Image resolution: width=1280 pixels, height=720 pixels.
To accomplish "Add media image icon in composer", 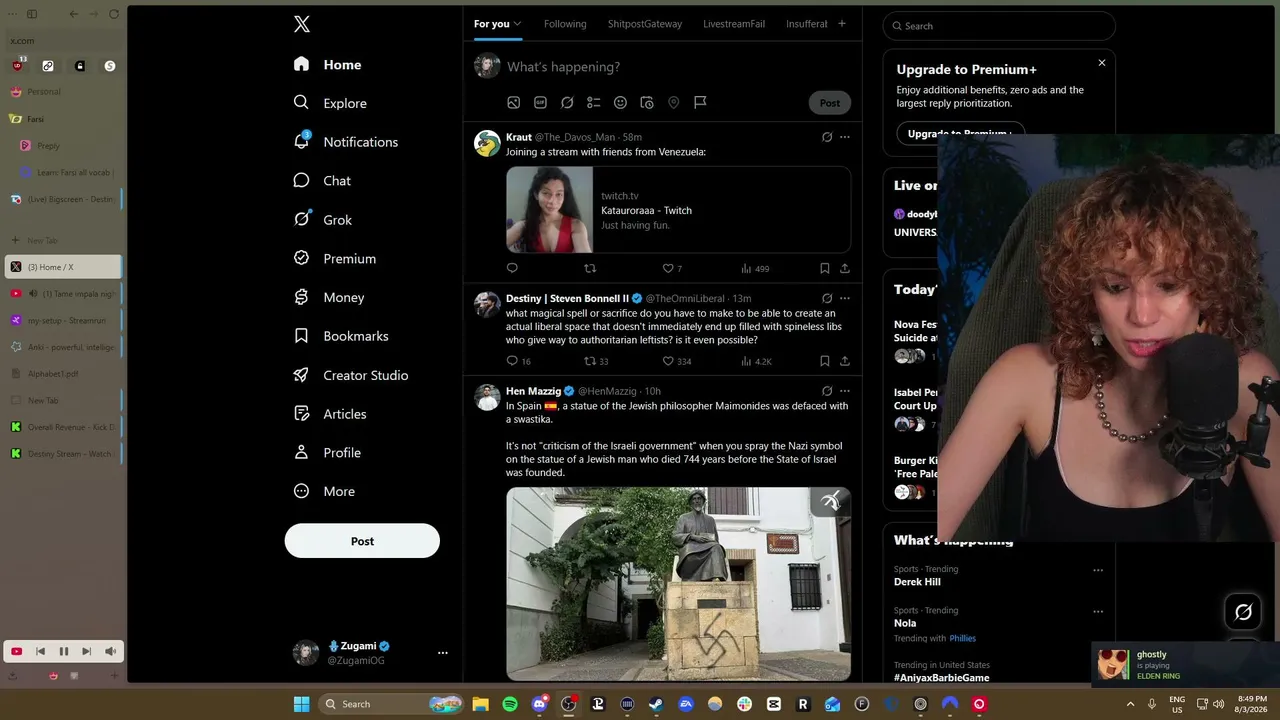I will click(513, 102).
